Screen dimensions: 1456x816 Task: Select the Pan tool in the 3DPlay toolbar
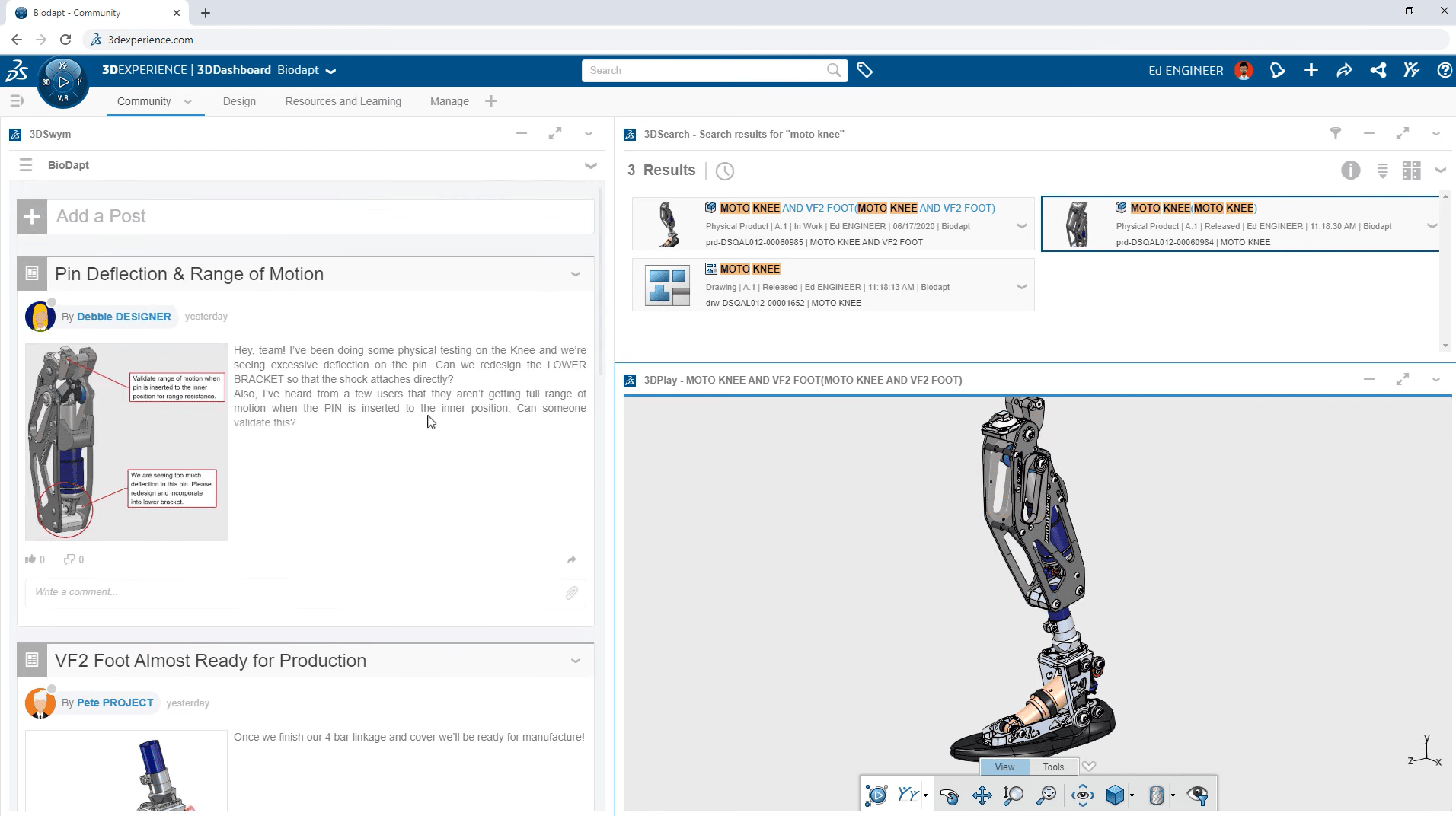(982, 795)
